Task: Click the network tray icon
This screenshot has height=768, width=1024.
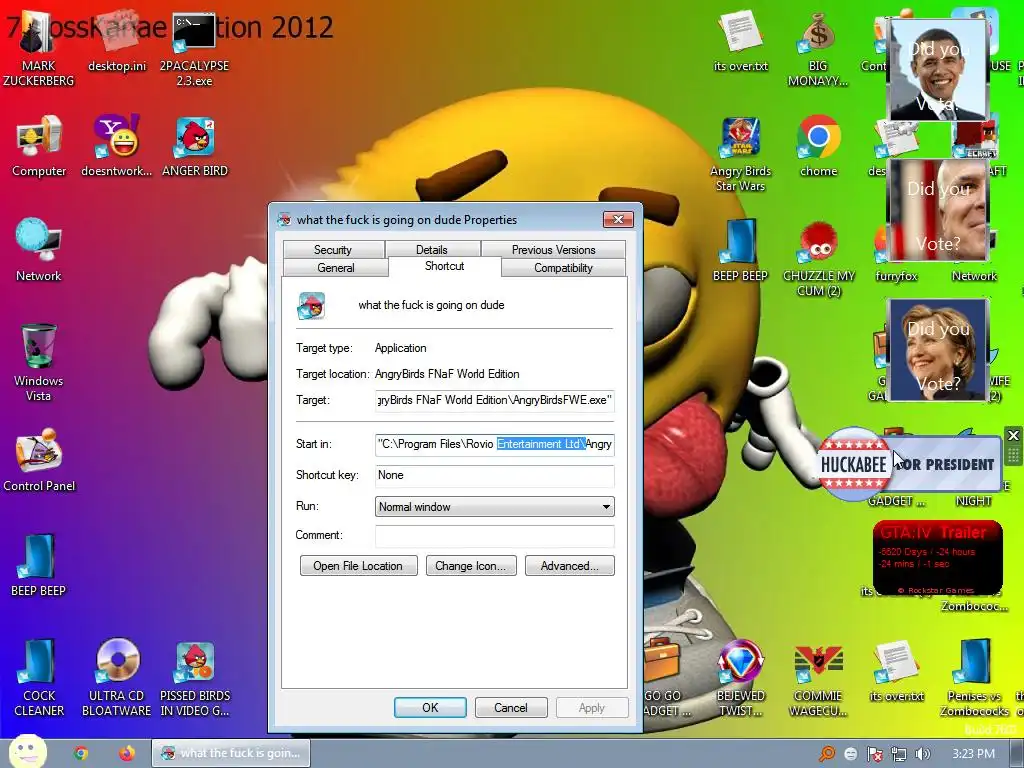Action: pyautogui.click(x=899, y=754)
